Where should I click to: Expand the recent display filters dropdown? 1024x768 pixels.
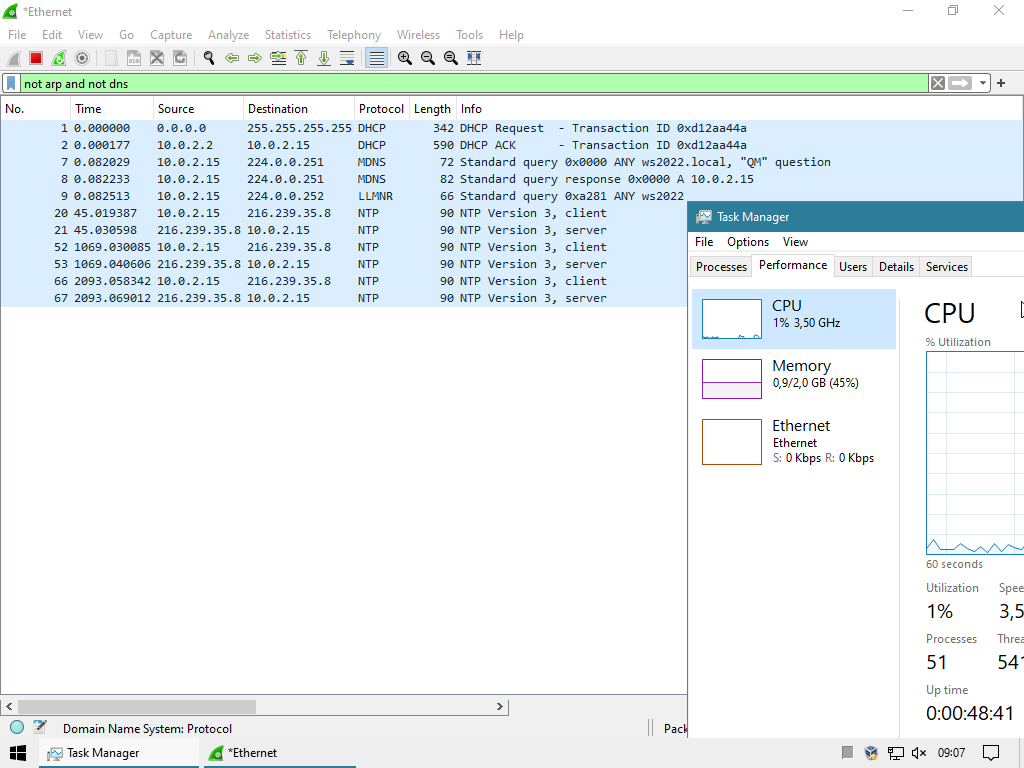[x=983, y=84]
